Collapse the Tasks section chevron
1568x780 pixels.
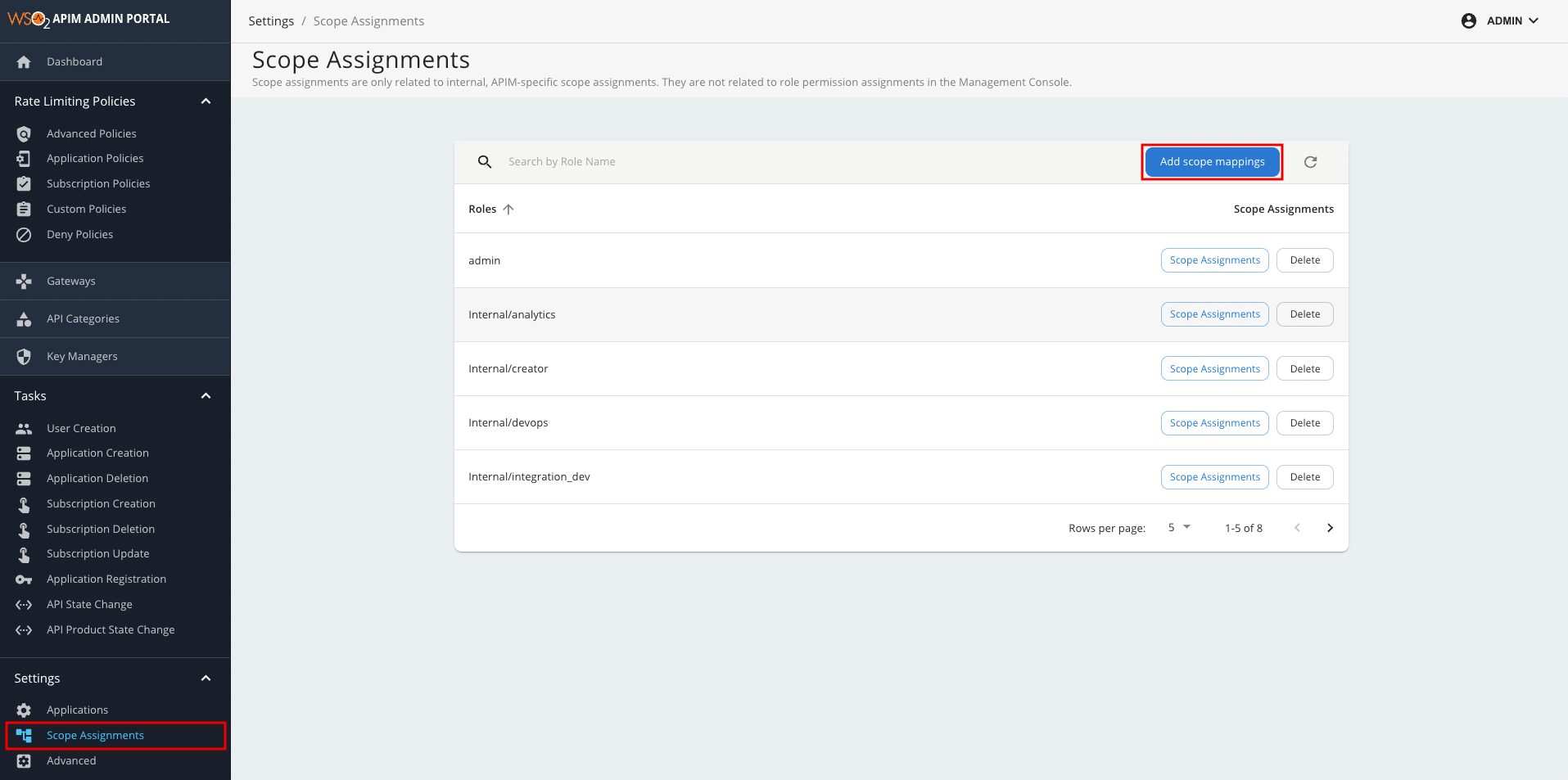tap(206, 395)
